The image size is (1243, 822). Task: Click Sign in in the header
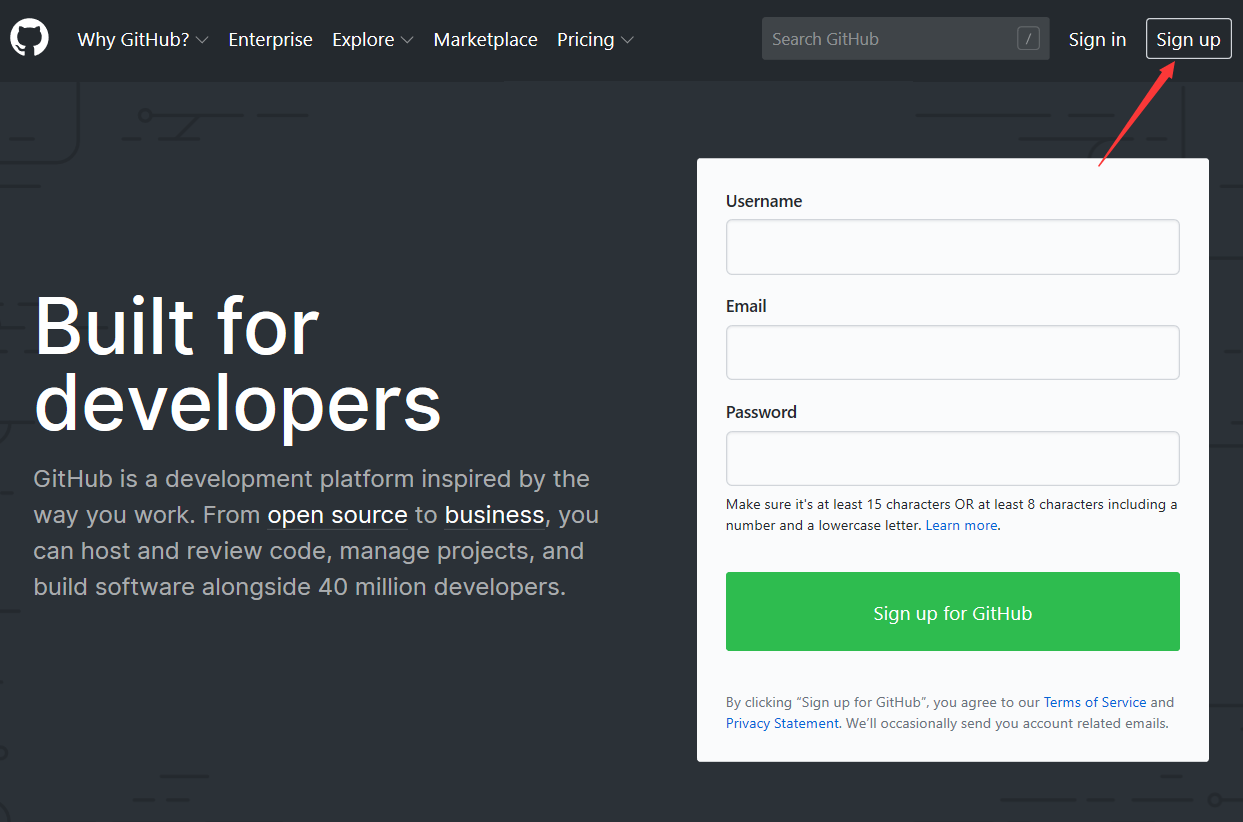1097,40
